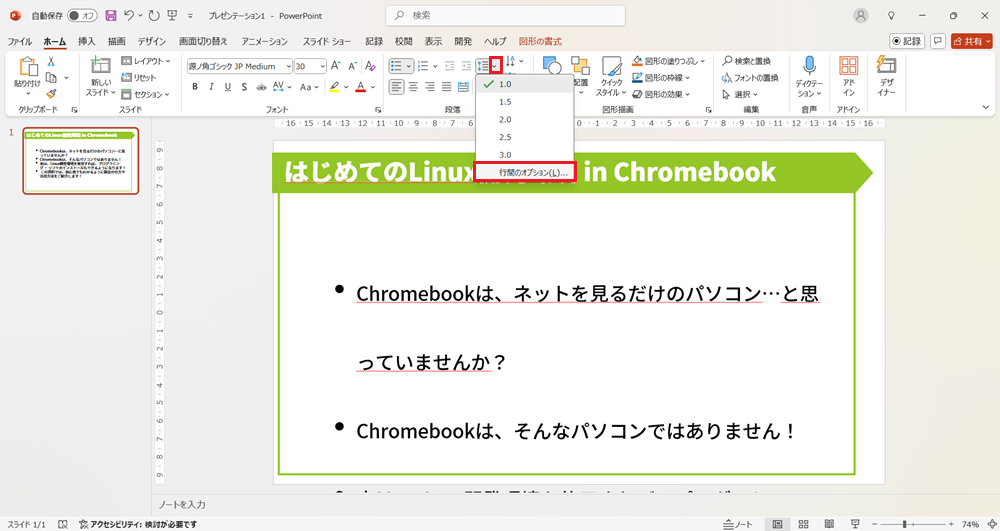Toggle Bold formatting
This screenshot has height=531, width=1000.
[195, 87]
